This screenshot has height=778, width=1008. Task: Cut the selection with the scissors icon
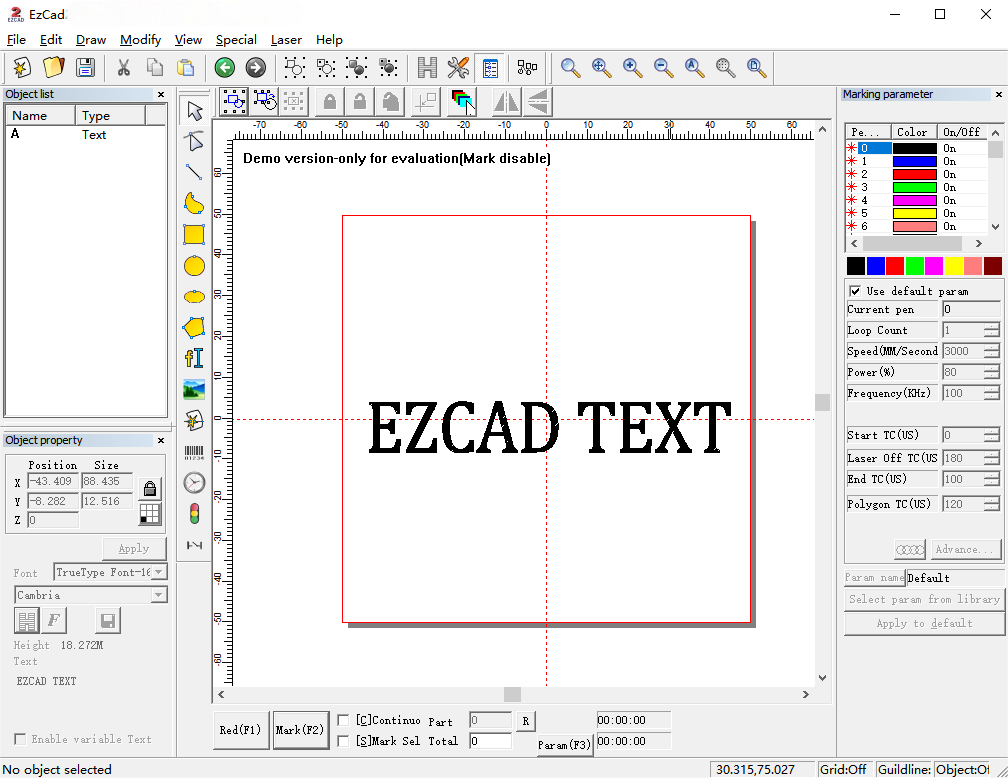[123, 68]
